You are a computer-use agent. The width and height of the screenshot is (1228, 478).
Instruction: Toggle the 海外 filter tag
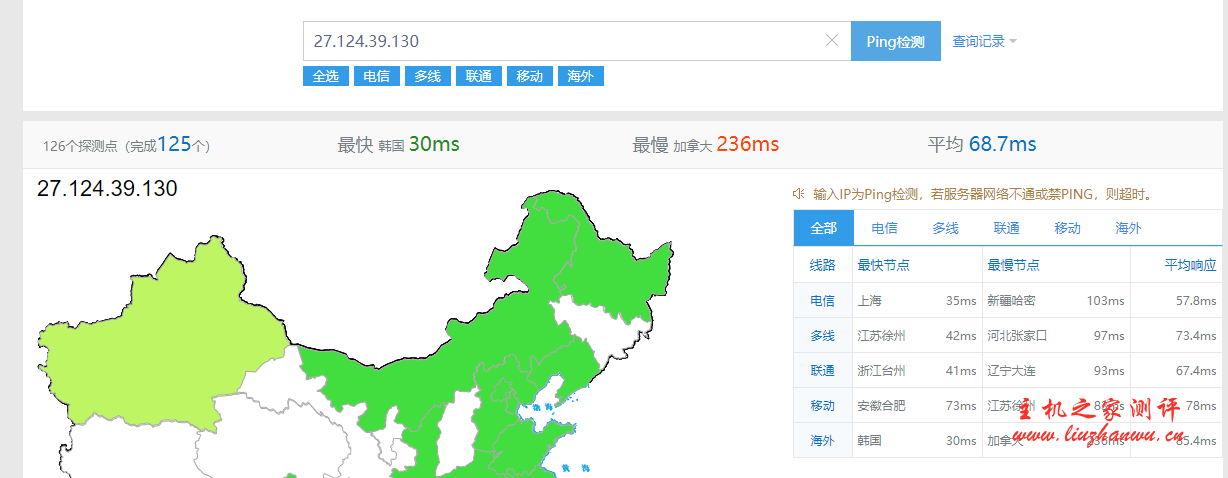[x=581, y=76]
